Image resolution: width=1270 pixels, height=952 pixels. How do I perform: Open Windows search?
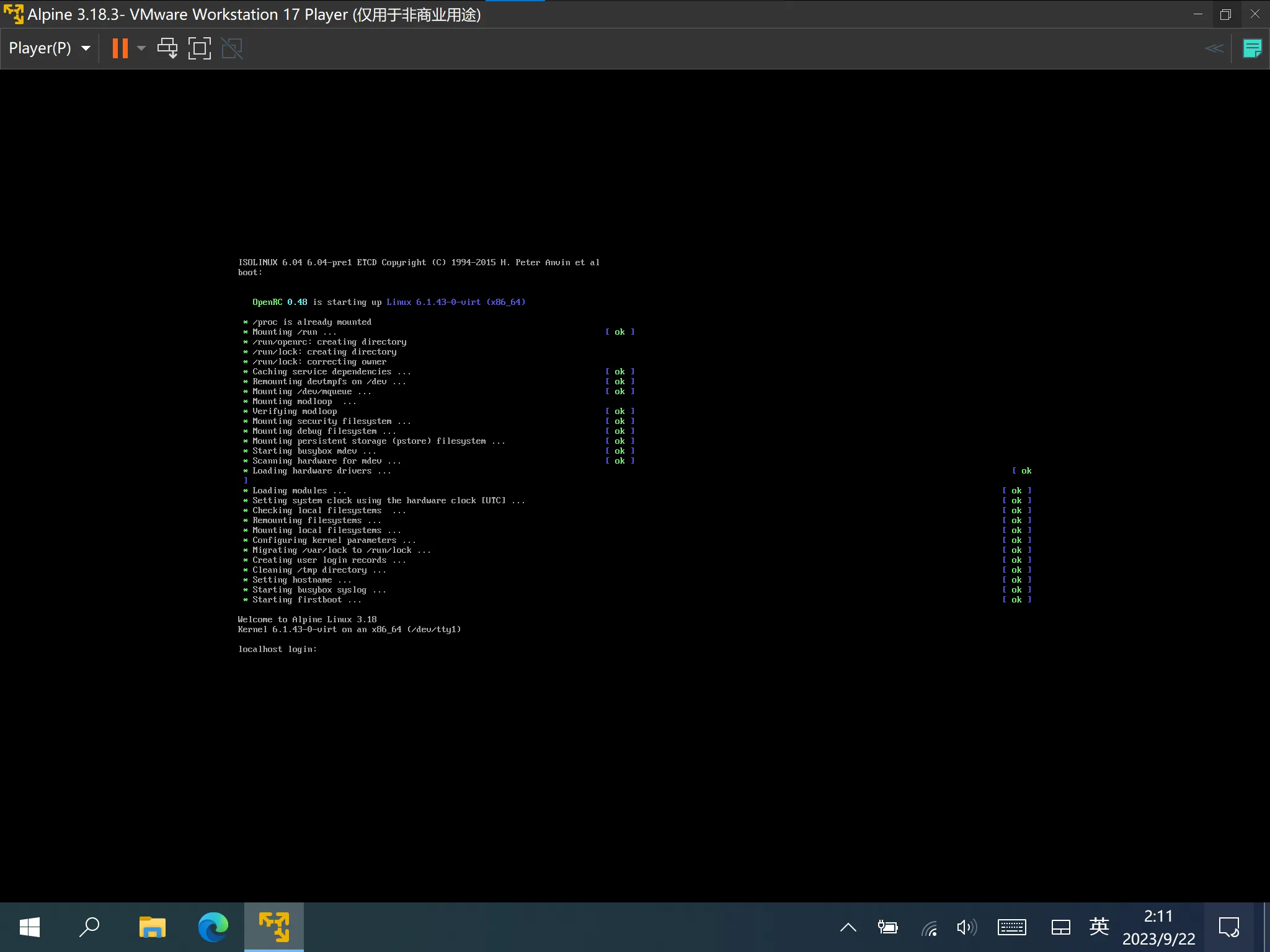(89, 927)
